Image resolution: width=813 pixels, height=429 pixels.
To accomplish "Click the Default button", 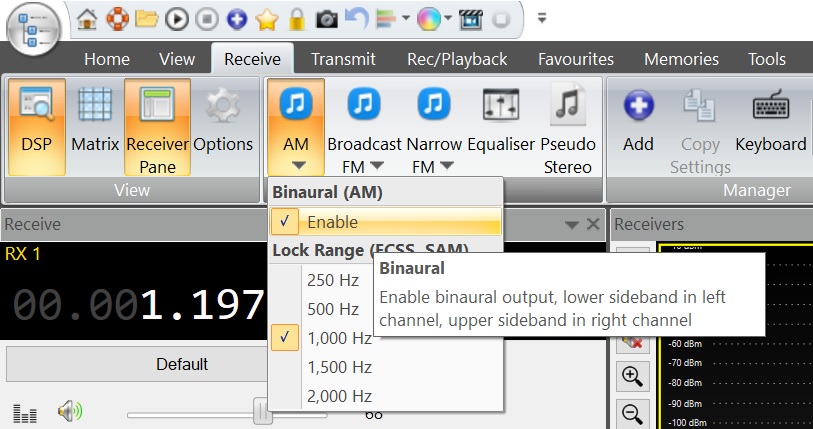I will click(x=182, y=364).
